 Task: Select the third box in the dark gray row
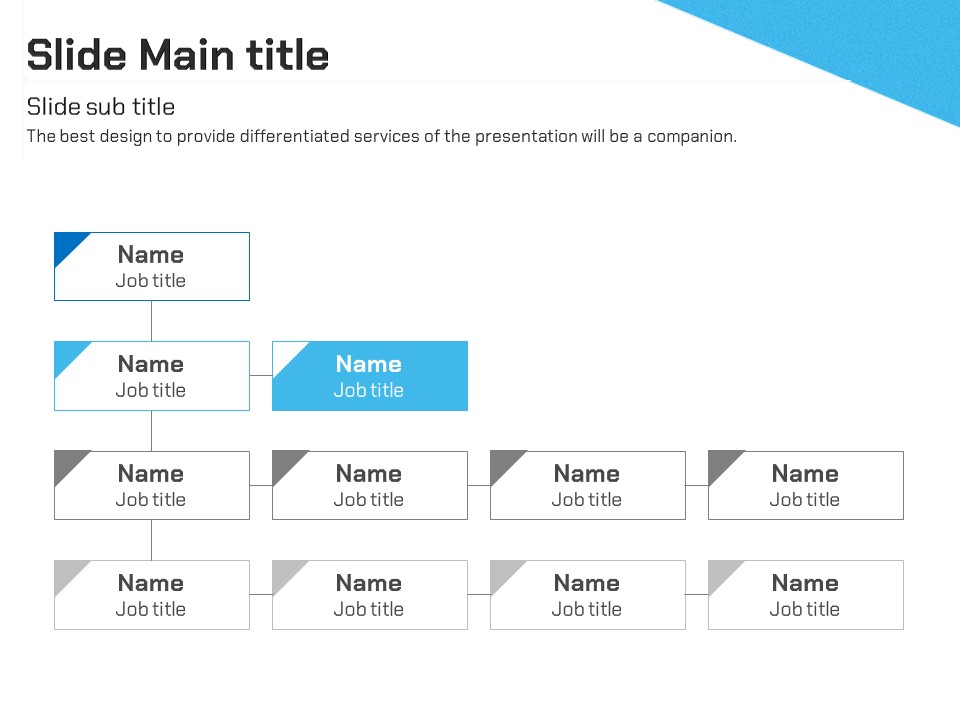pyautogui.click(x=587, y=486)
